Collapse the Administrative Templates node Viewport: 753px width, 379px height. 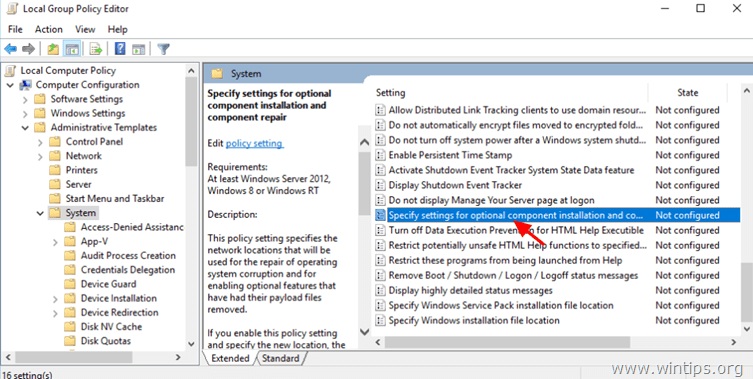25,128
